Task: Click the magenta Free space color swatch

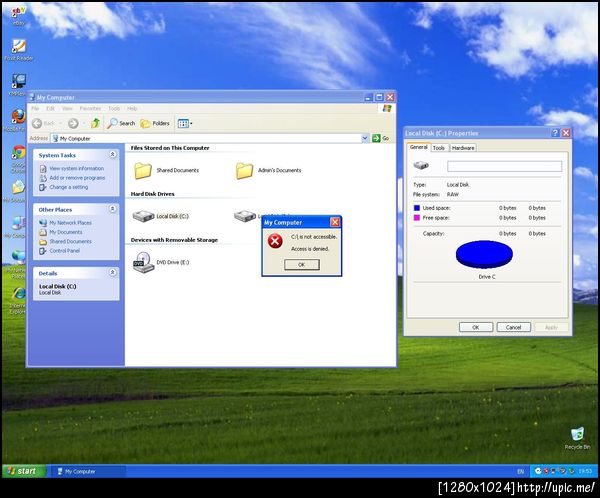Action: coord(417,217)
